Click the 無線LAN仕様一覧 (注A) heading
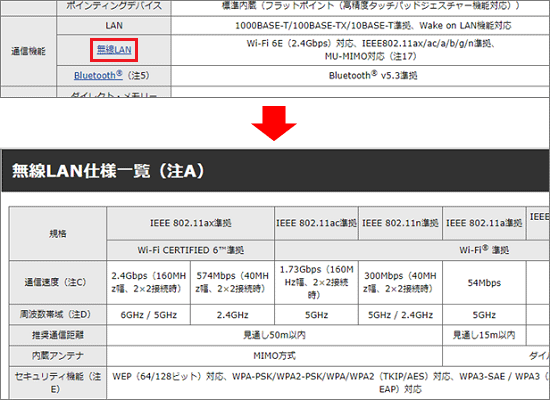550x400 pixels. [108, 171]
